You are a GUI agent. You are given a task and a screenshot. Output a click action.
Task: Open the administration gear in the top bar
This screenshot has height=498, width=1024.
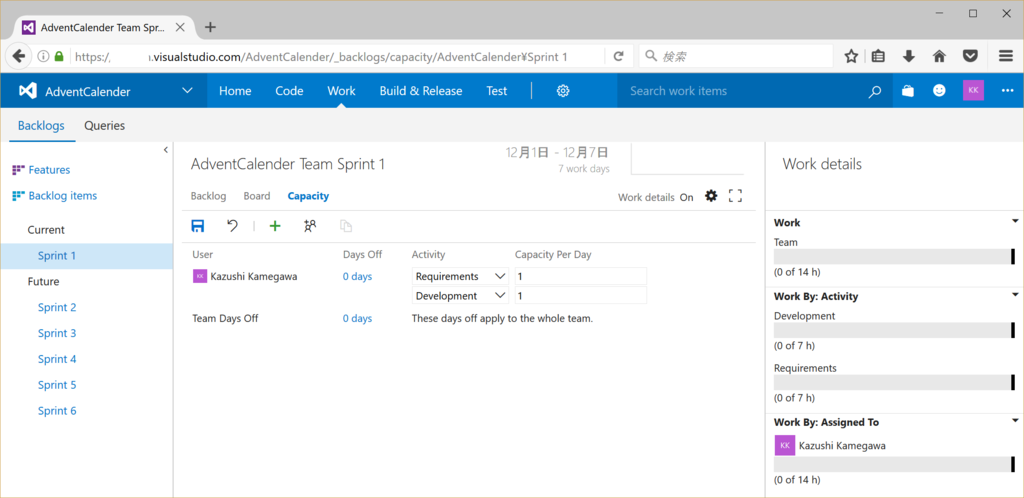click(563, 91)
